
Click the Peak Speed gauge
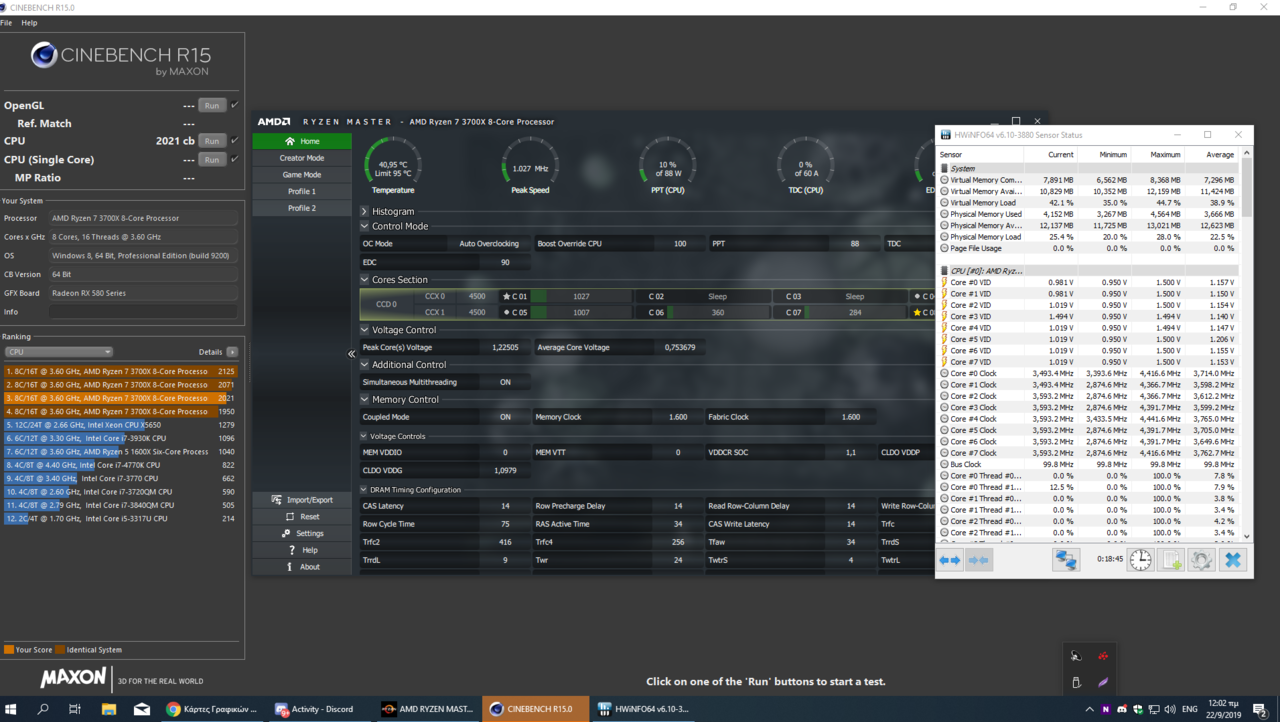[530, 165]
